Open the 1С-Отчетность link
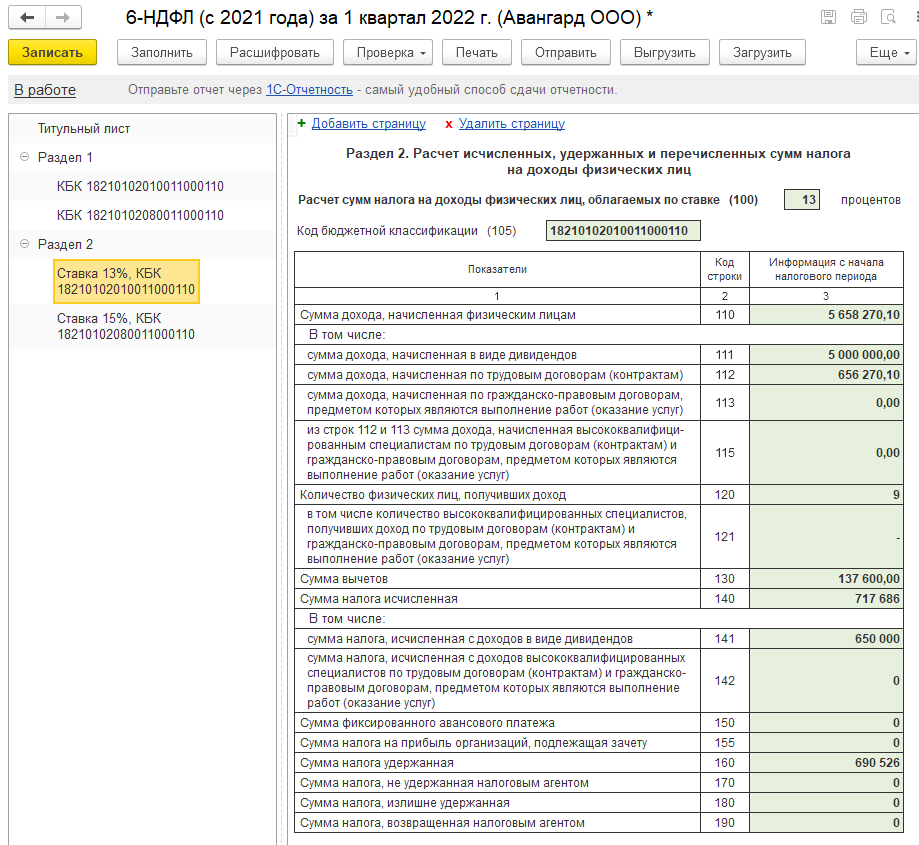Screen dimensions: 919x845 click(309, 90)
